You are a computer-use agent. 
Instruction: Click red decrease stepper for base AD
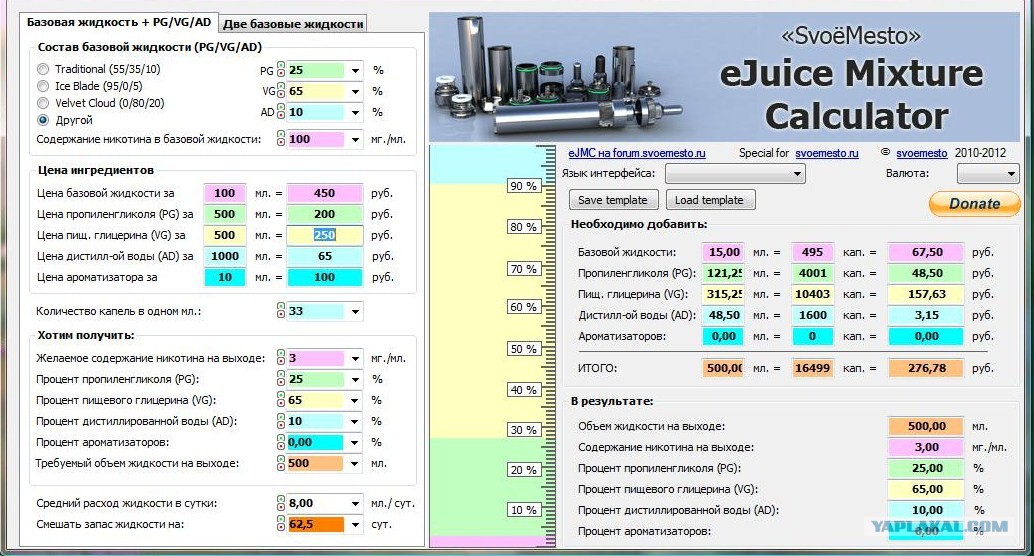point(281,115)
